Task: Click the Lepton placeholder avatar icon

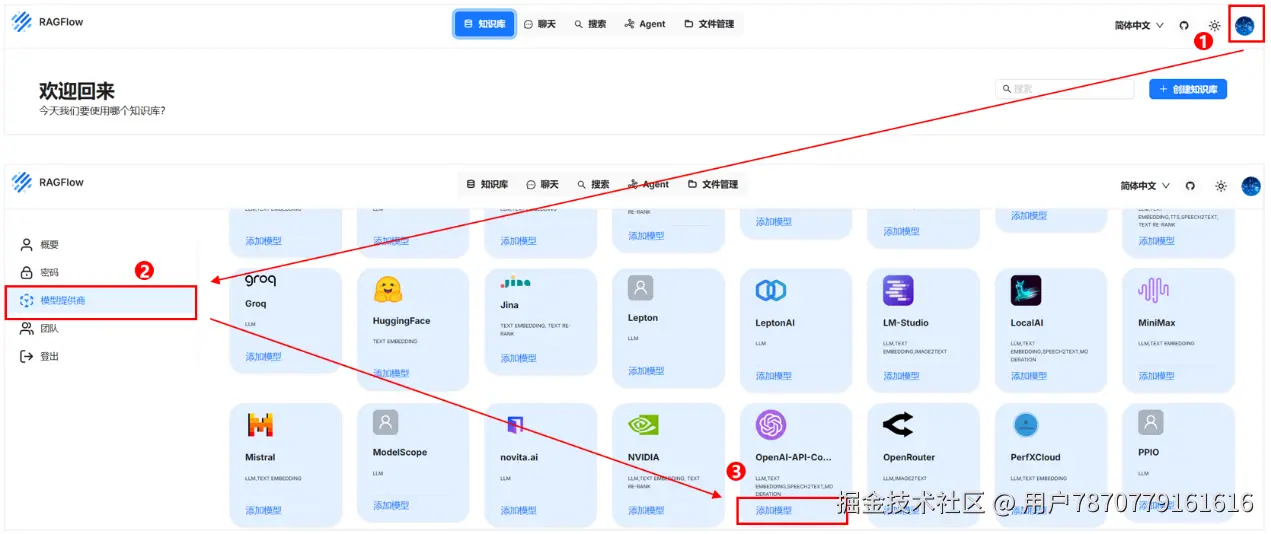Action: (640, 288)
